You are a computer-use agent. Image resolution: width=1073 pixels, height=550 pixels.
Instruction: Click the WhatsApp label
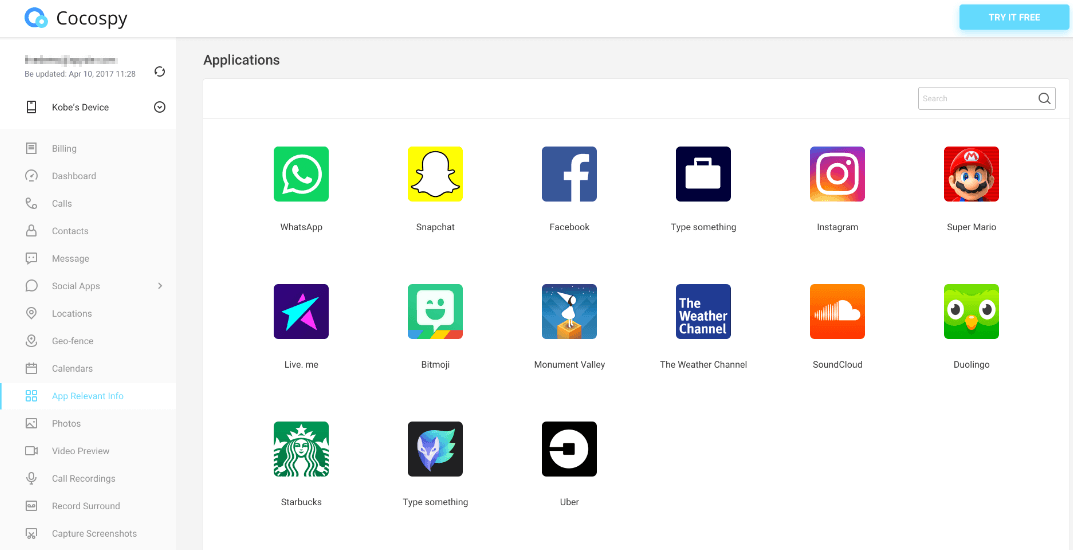pos(301,227)
